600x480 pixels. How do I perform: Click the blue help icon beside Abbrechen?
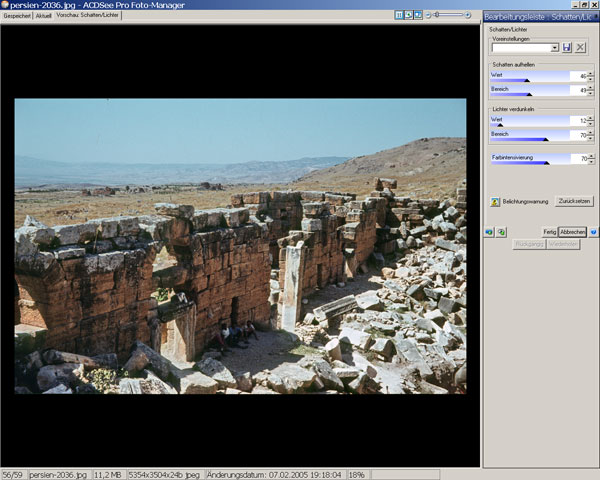tap(593, 231)
